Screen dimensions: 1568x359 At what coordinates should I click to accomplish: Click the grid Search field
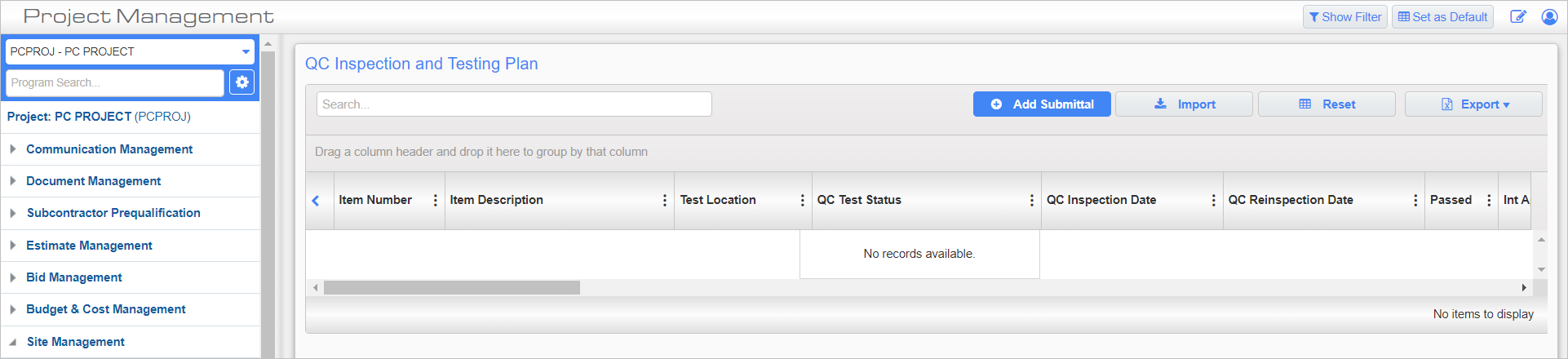(x=514, y=104)
